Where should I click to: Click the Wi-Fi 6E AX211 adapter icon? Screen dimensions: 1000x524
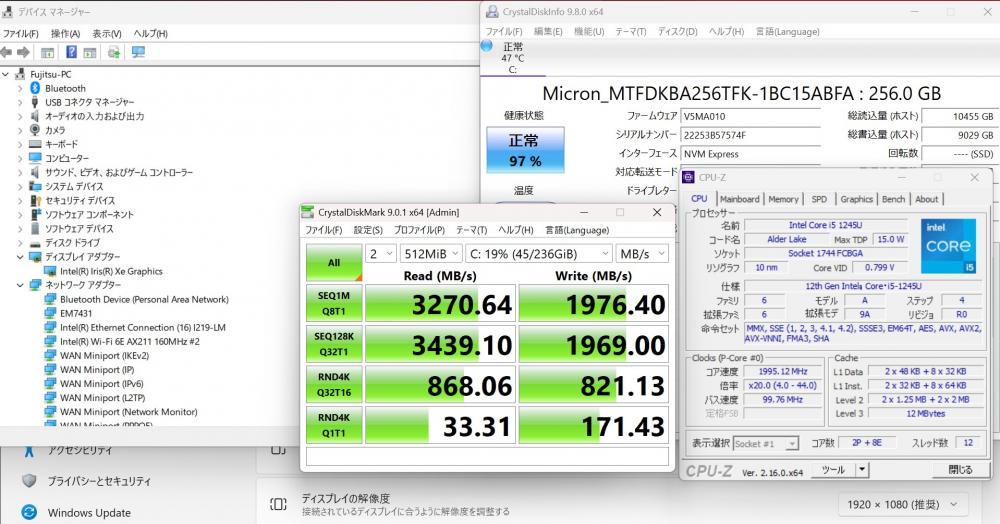point(50,341)
